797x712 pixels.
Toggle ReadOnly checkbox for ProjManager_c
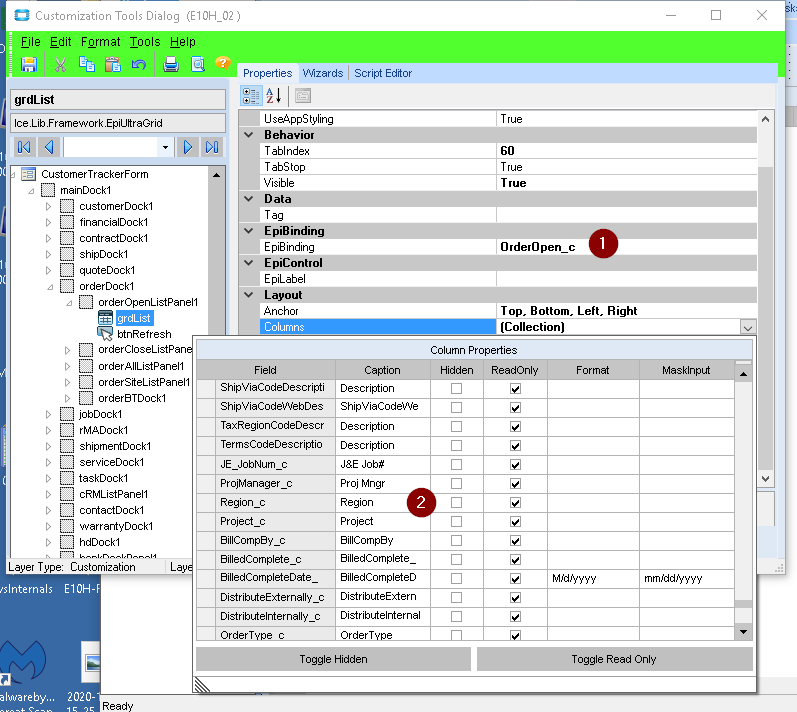point(515,483)
